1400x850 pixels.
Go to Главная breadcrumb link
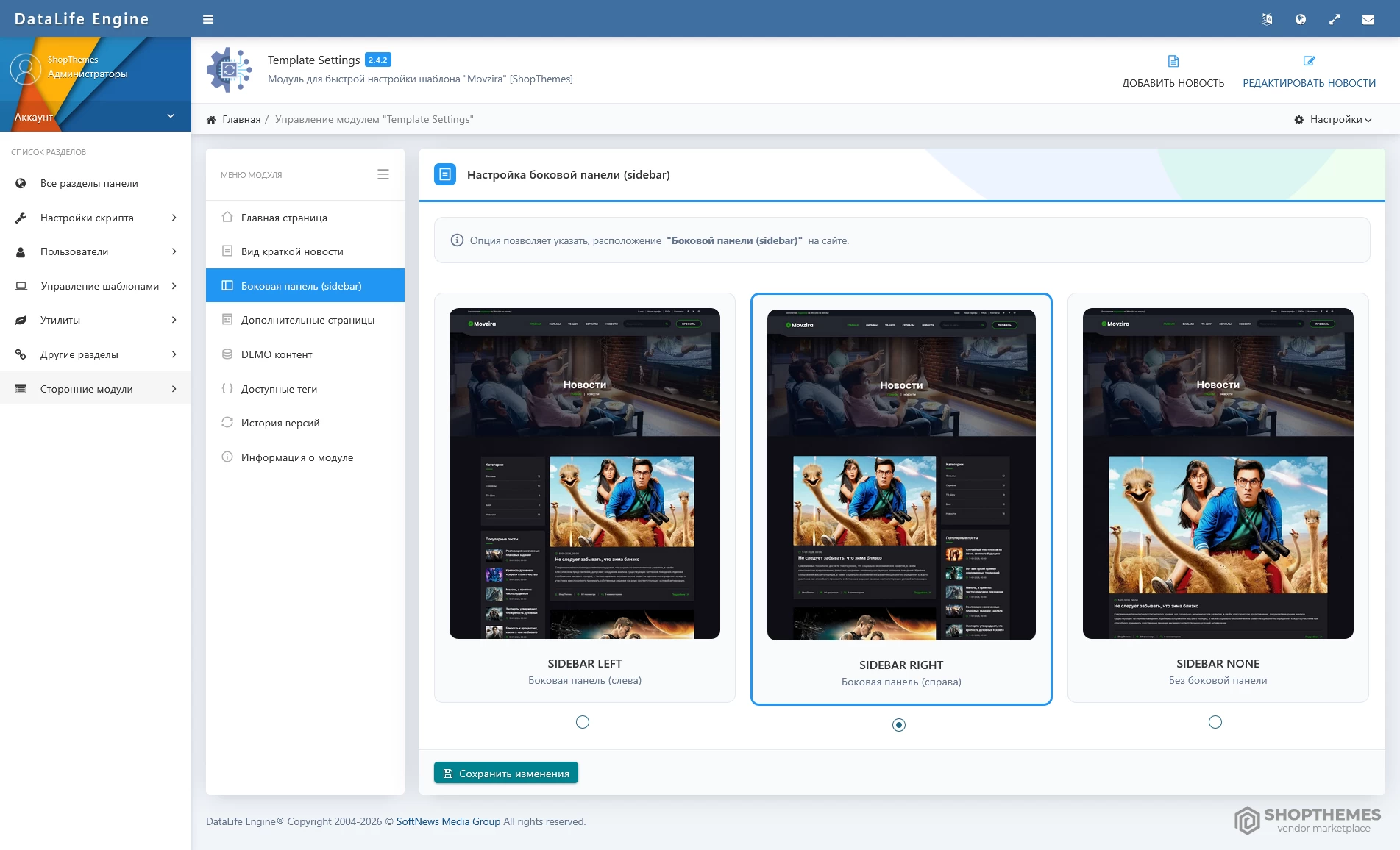[x=241, y=119]
